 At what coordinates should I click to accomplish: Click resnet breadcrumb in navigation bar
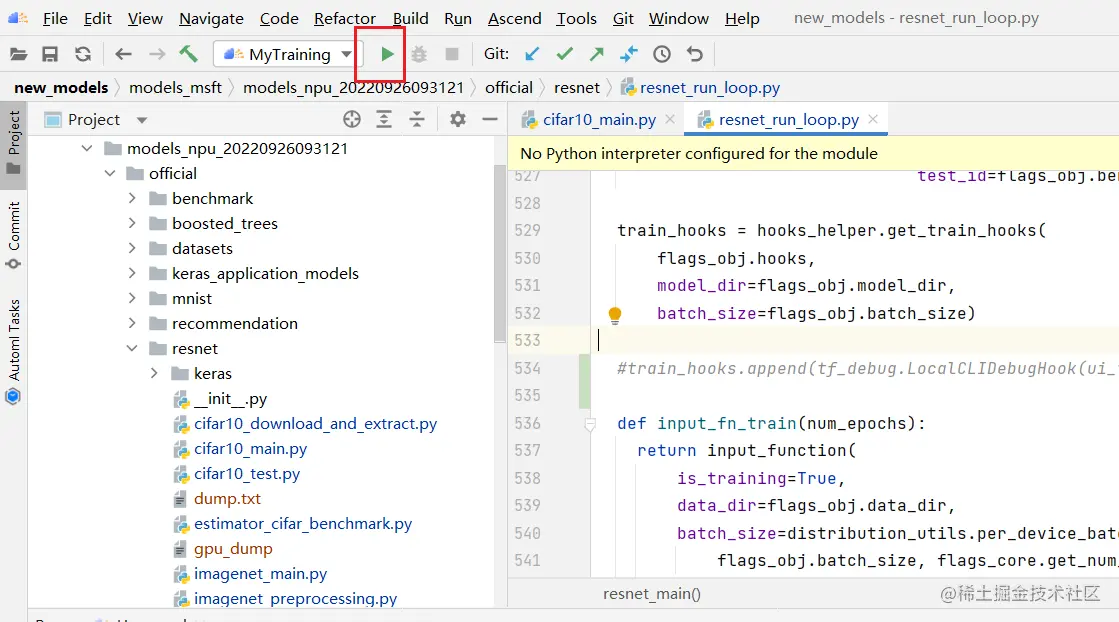click(577, 88)
